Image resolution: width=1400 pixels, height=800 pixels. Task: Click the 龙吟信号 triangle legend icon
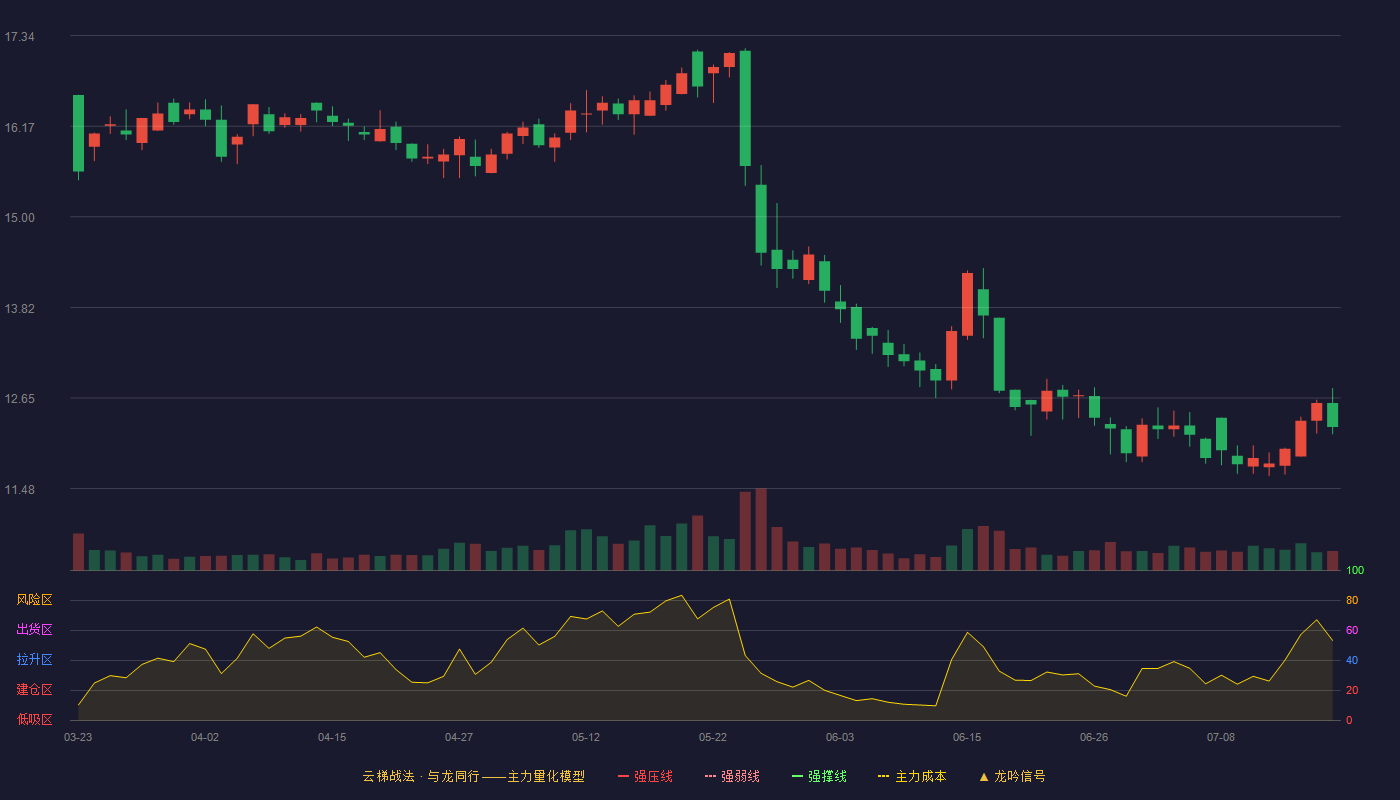(983, 776)
